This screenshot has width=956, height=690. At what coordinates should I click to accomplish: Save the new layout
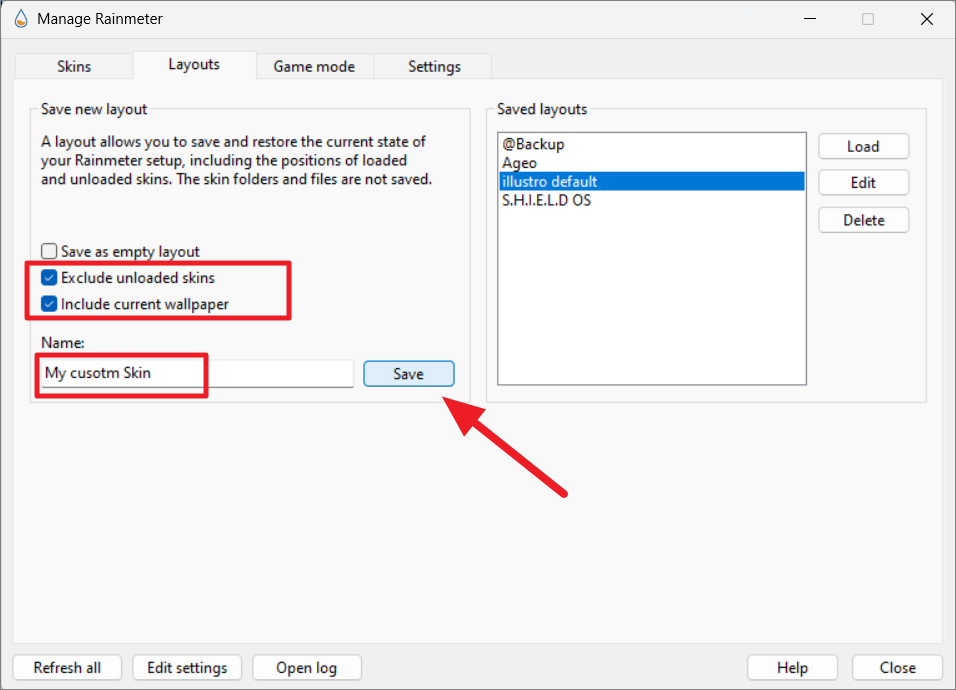click(x=408, y=374)
